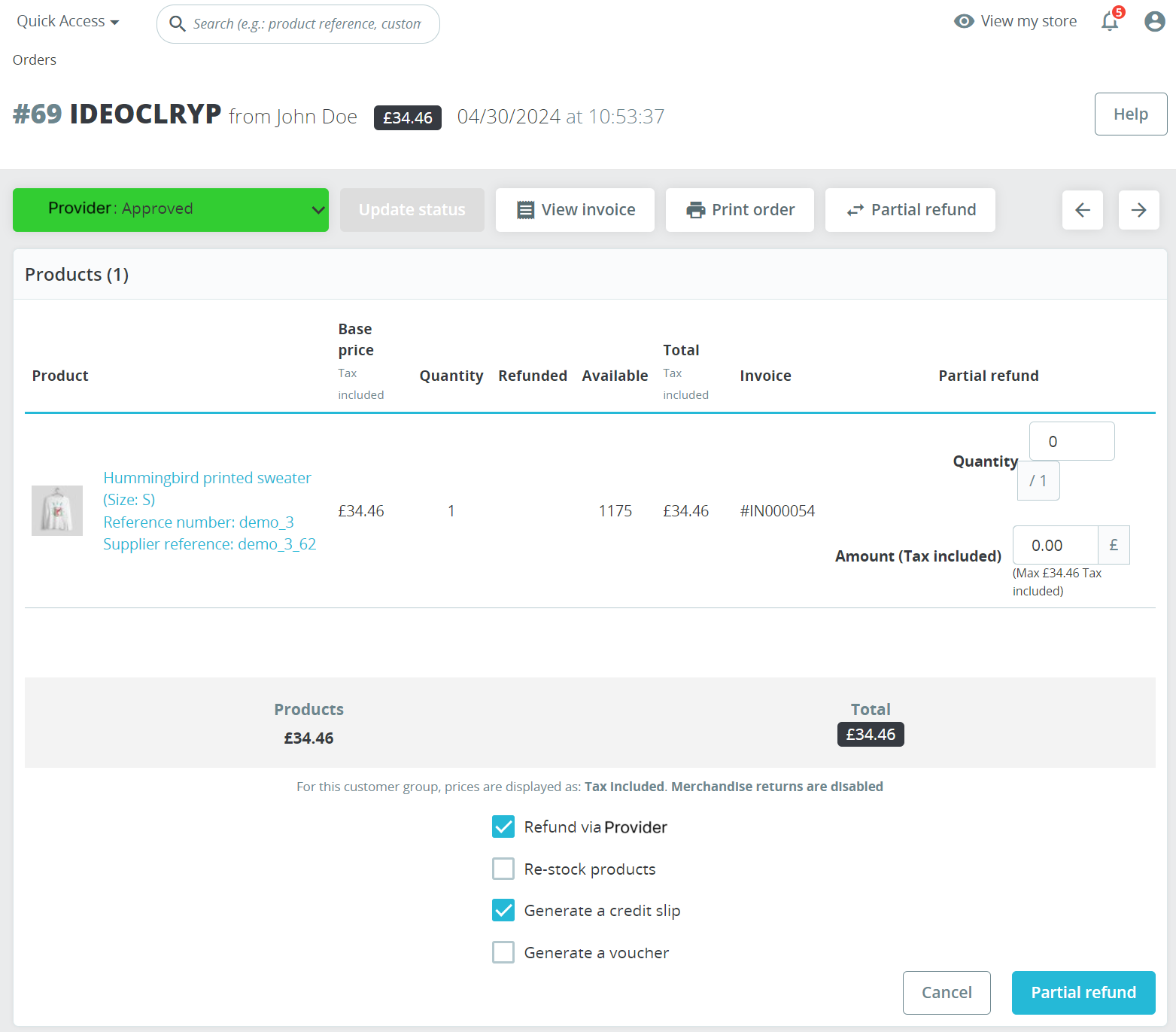Open the user profile avatar icon
The height and width of the screenshot is (1032, 1176).
pos(1154,21)
